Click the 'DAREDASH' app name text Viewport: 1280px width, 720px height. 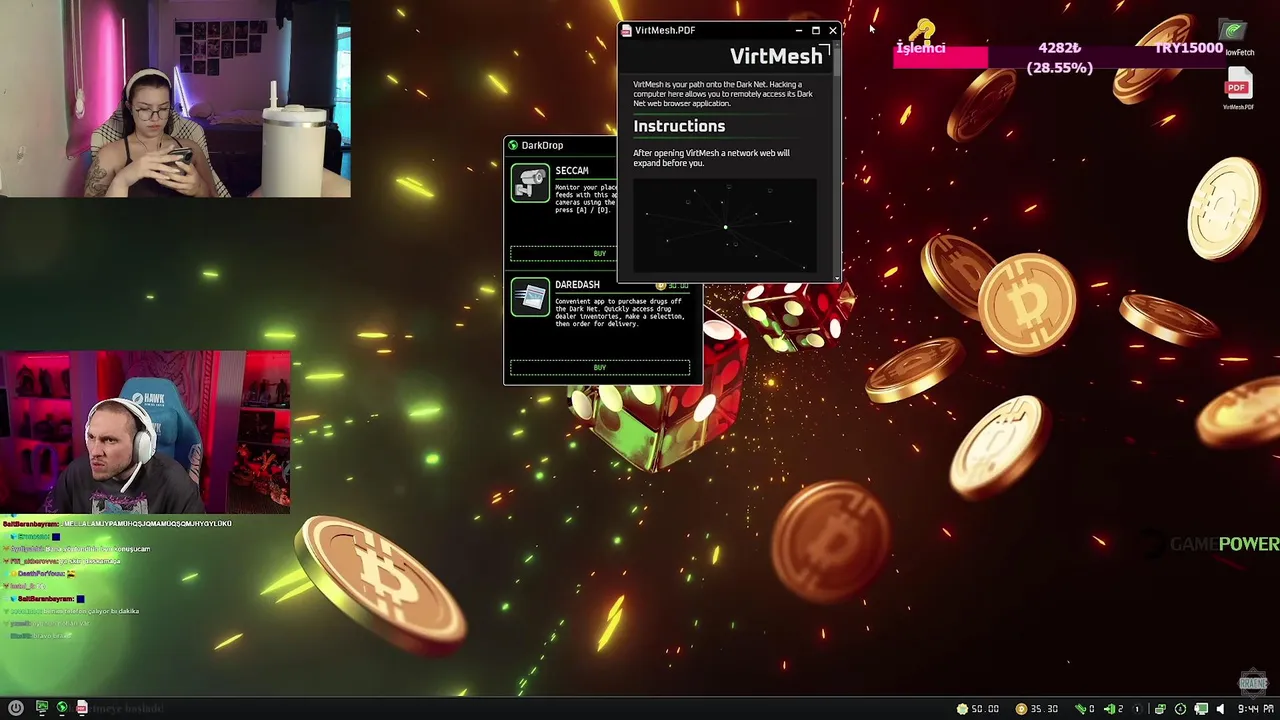point(577,285)
